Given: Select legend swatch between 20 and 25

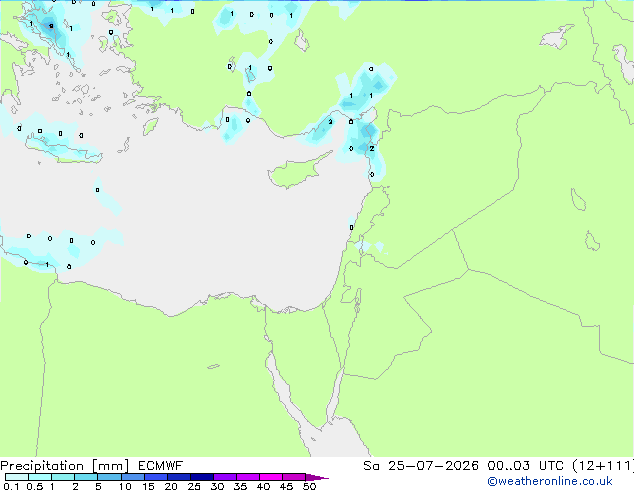Looking at the screenshot, I should (179, 477).
